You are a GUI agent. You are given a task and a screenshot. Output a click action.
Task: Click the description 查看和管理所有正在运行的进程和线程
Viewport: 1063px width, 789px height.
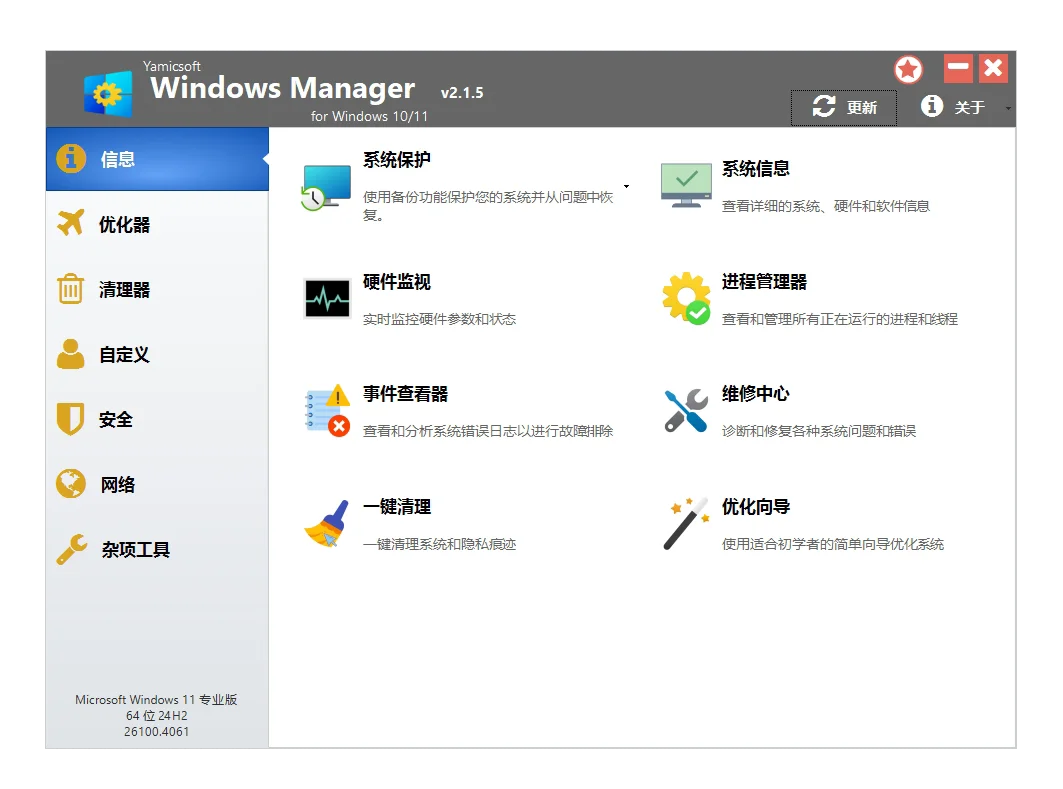click(839, 319)
